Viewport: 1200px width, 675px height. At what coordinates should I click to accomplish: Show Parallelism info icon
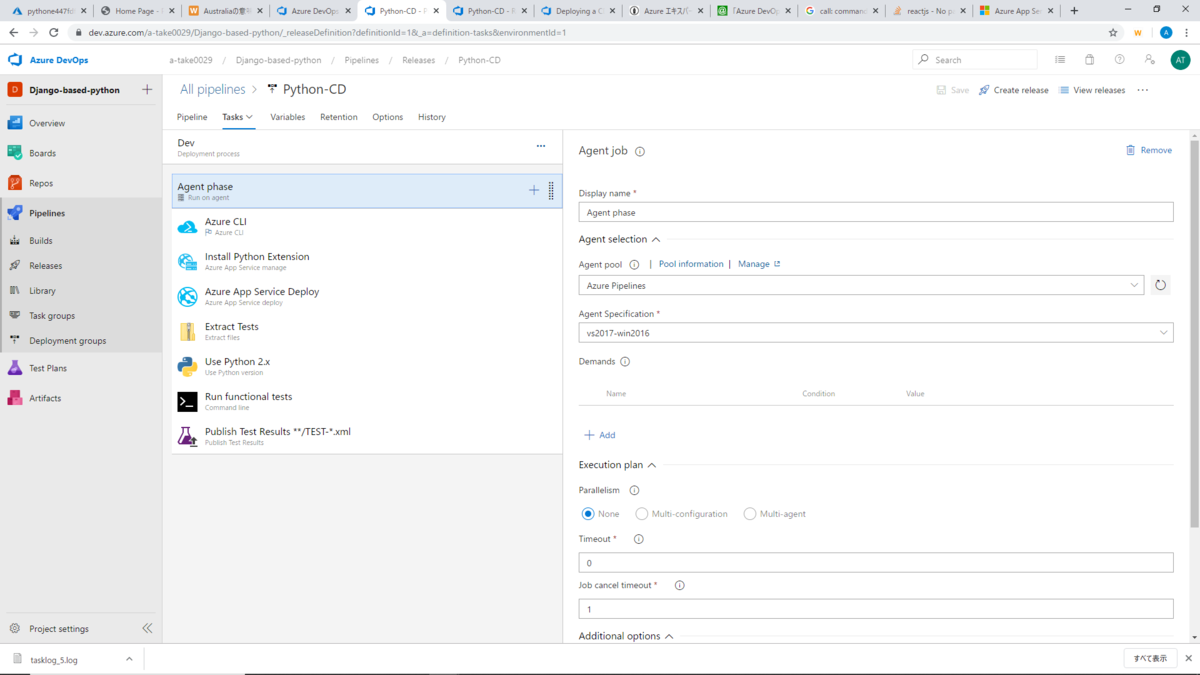(x=634, y=491)
